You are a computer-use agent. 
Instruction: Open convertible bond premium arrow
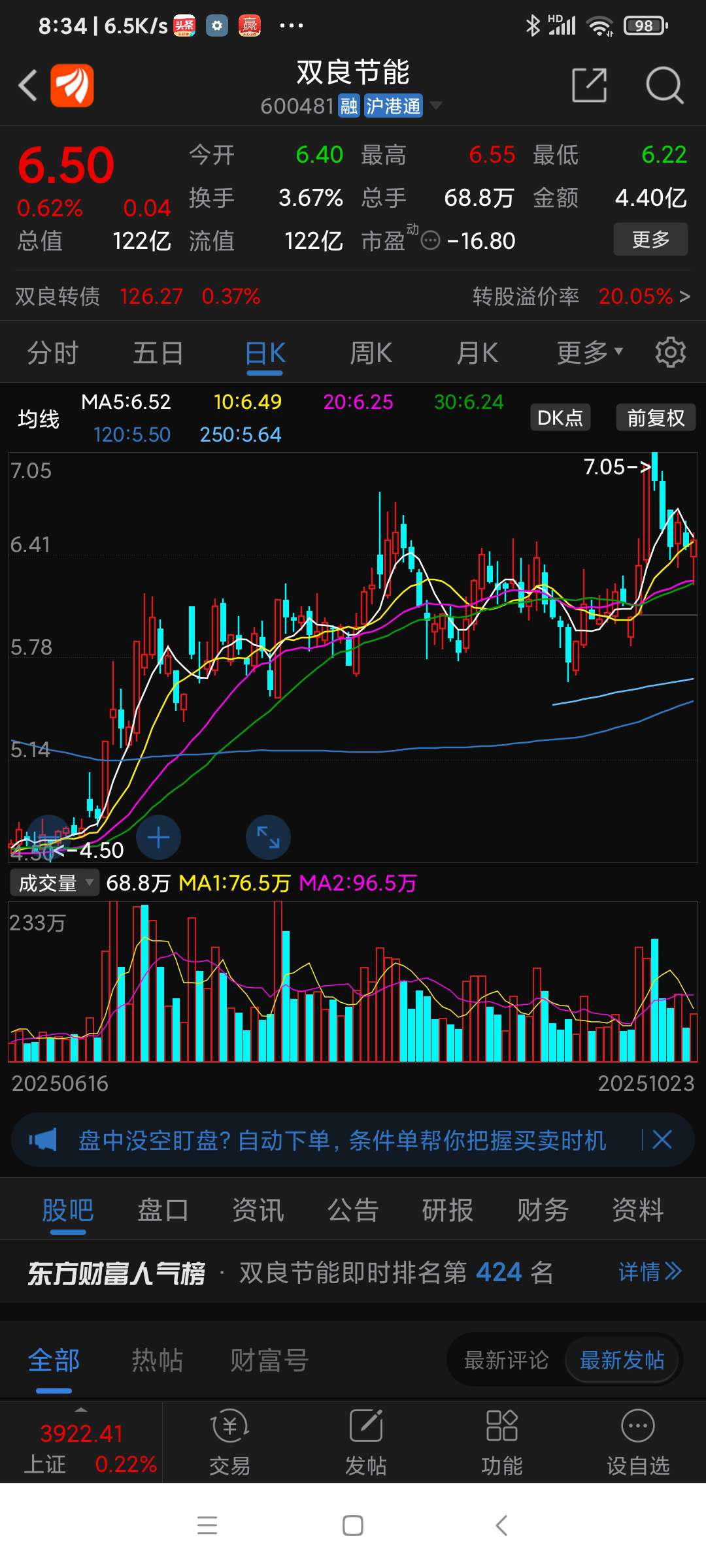[x=684, y=297]
